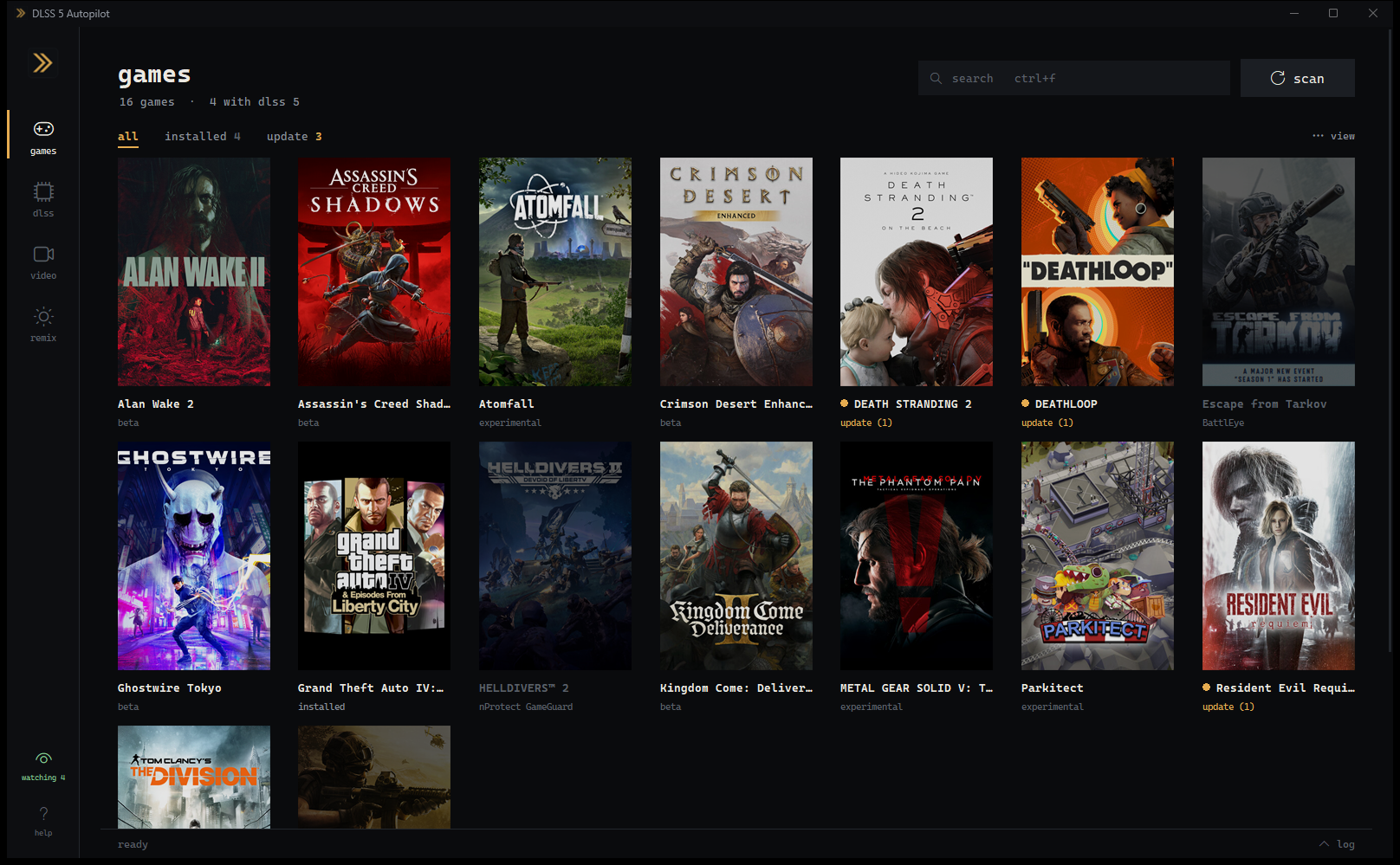Open the Grand Theft Auto IV cover
The height and width of the screenshot is (865, 1400).
point(374,556)
